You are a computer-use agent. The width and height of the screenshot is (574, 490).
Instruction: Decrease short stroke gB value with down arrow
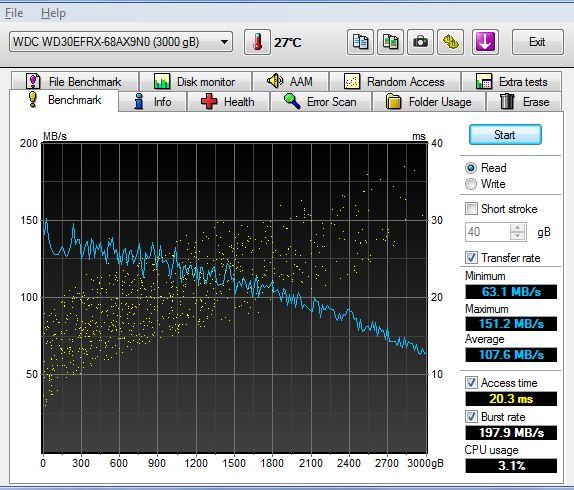point(517,236)
